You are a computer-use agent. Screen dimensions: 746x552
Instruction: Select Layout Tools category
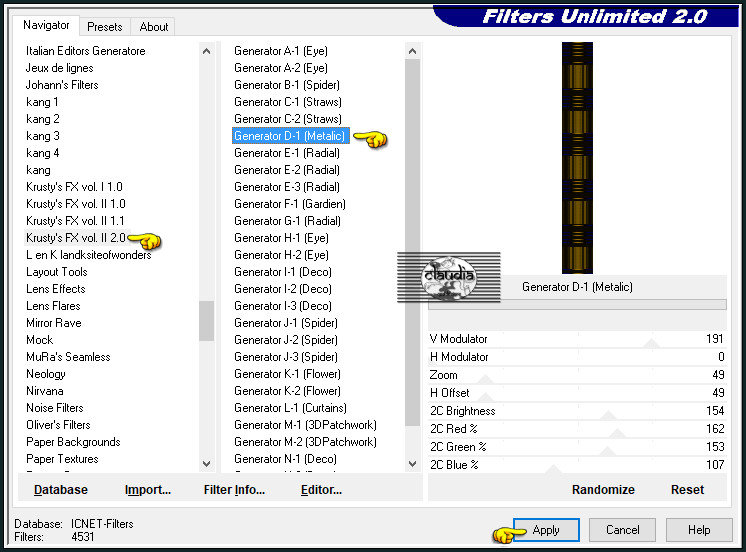(x=57, y=272)
